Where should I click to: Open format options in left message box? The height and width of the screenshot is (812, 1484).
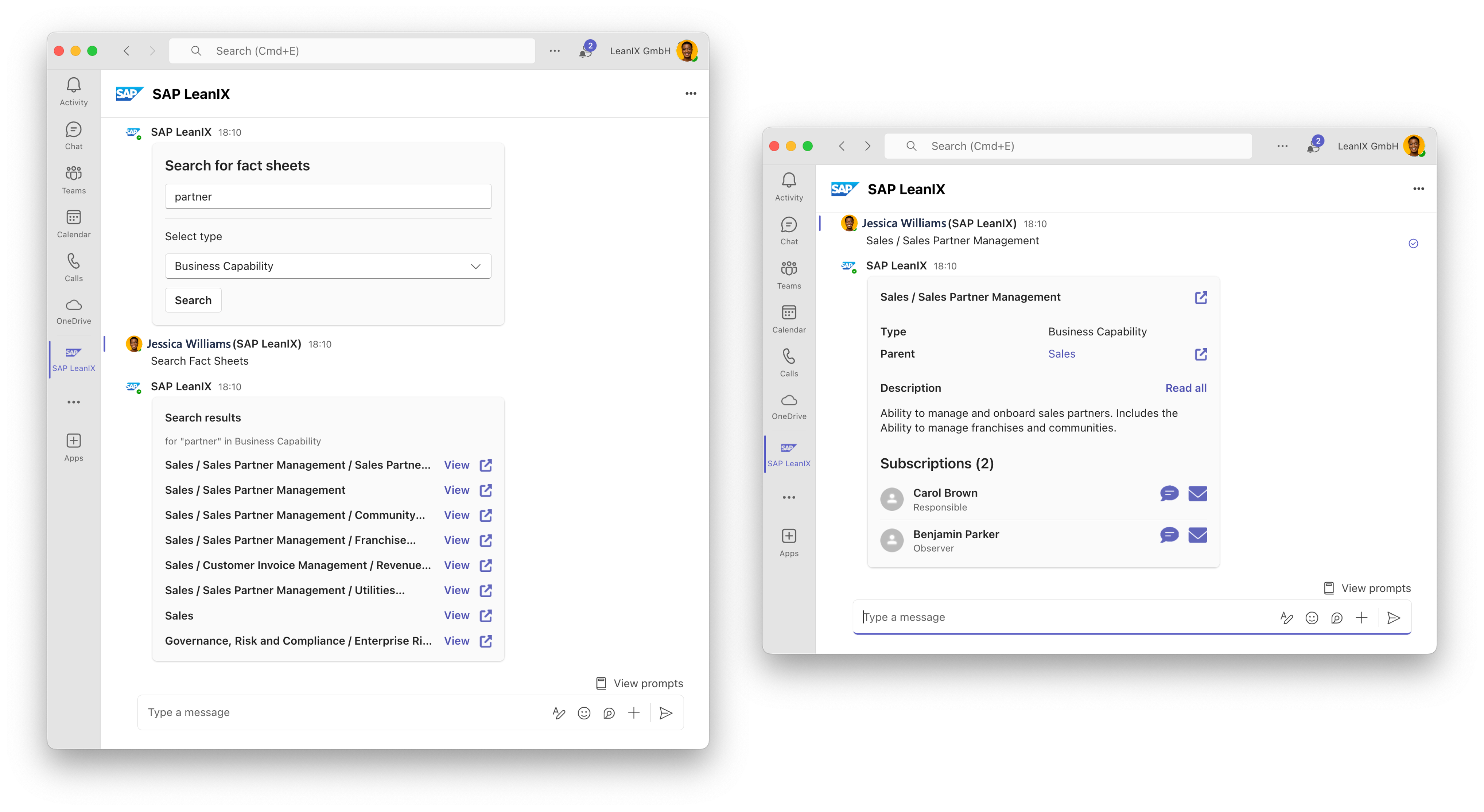[558, 713]
